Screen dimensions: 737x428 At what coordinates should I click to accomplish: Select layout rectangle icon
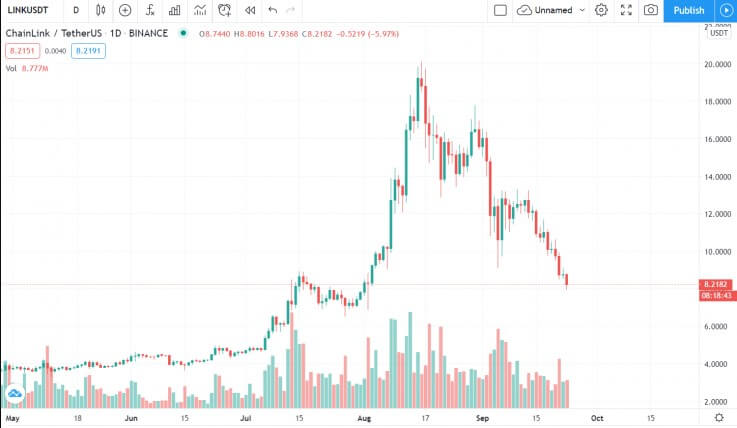(x=500, y=10)
